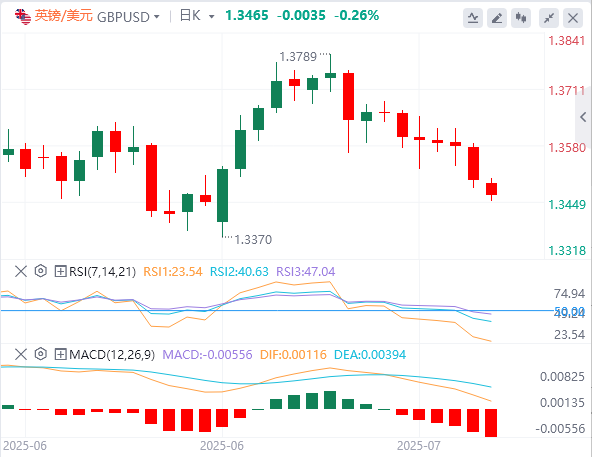This screenshot has height=457, width=592.
Task: Toggle the DIF line label in MACD
Action: click(x=293, y=355)
